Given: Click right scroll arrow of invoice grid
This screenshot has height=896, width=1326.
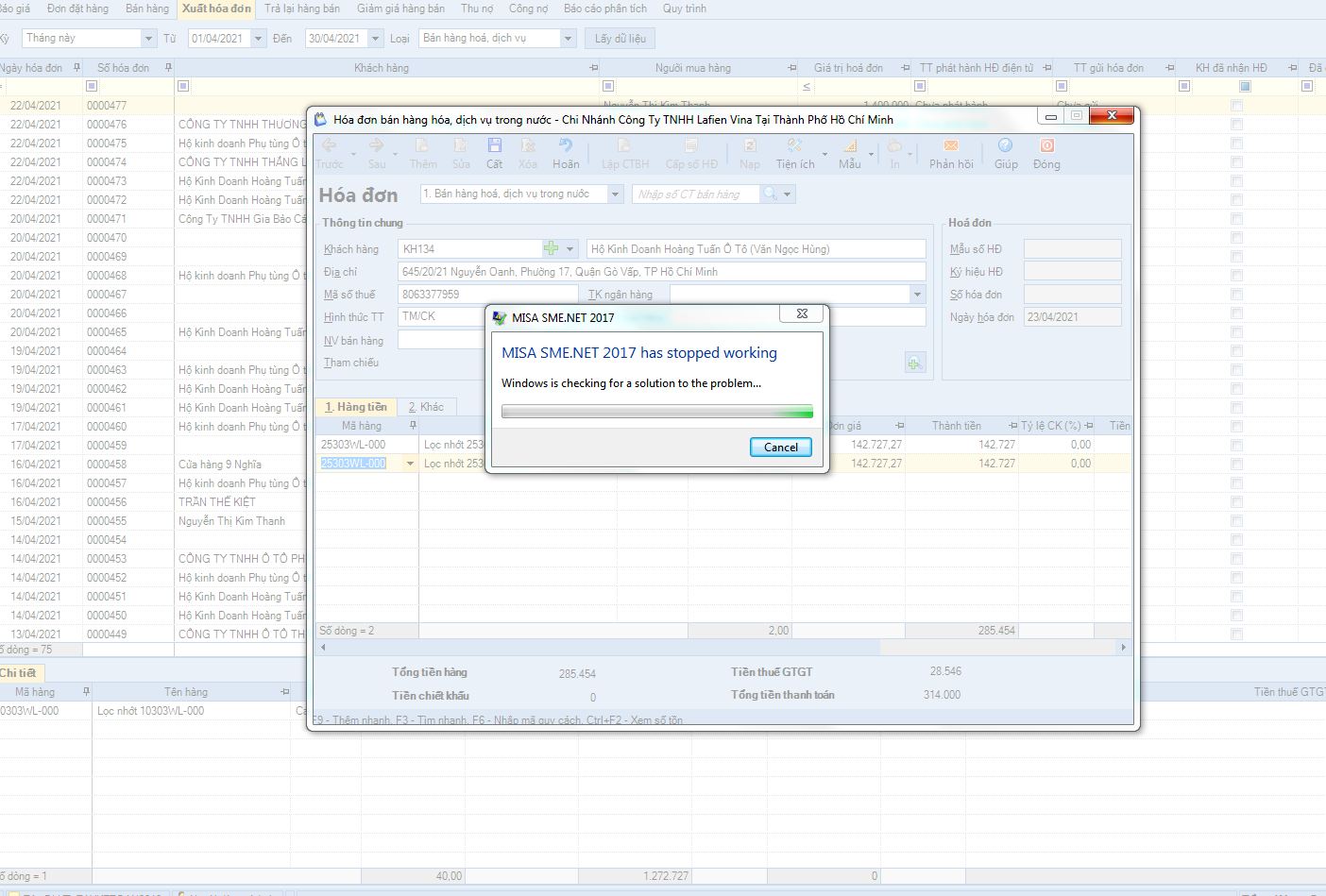Looking at the screenshot, I should 1123,648.
